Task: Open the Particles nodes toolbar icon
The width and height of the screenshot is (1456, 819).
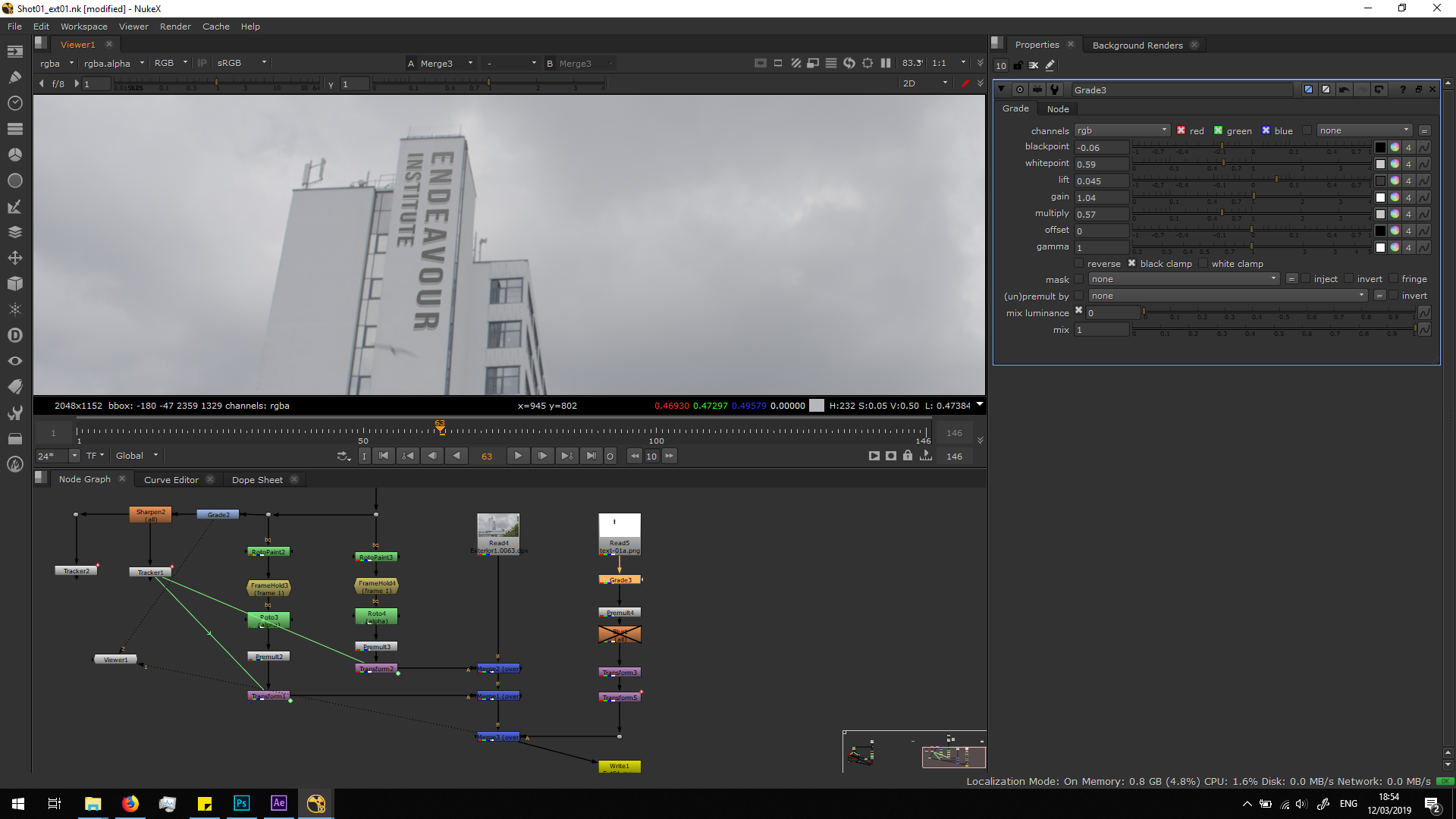Action: pyautogui.click(x=15, y=309)
